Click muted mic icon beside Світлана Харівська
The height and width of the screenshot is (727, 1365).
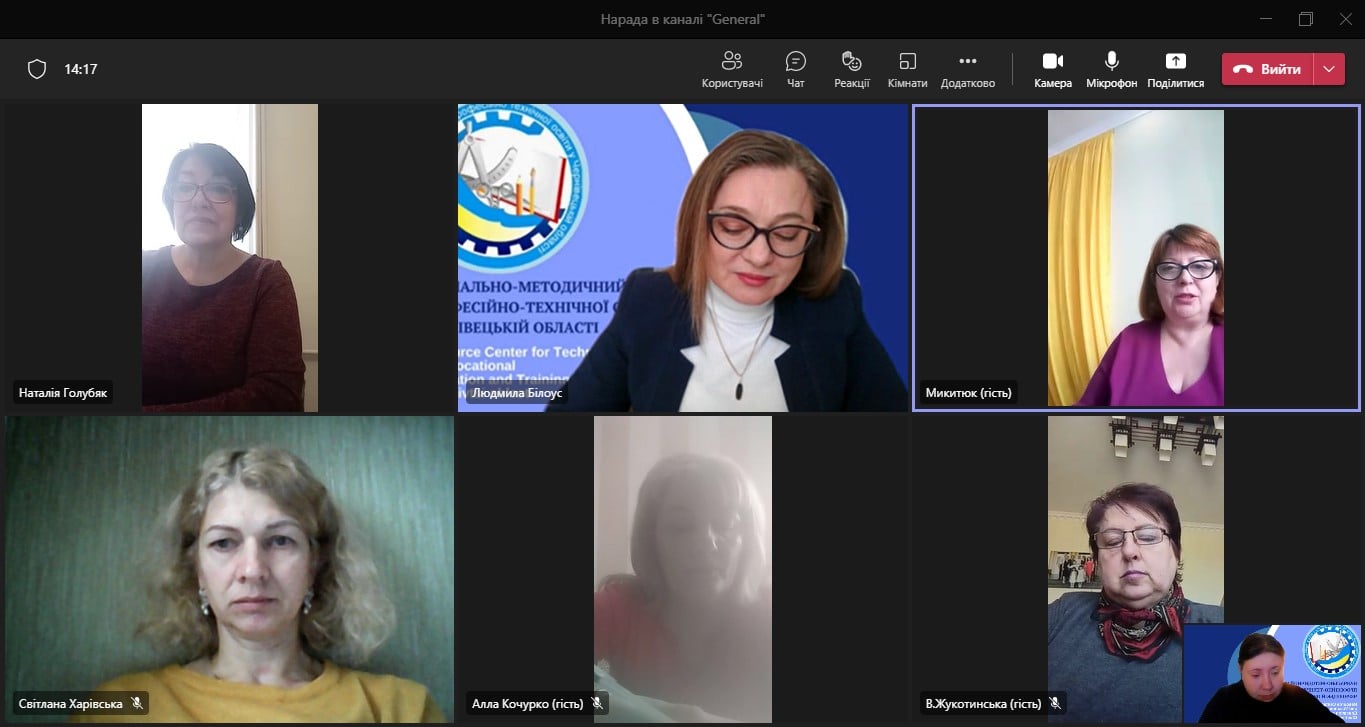137,704
